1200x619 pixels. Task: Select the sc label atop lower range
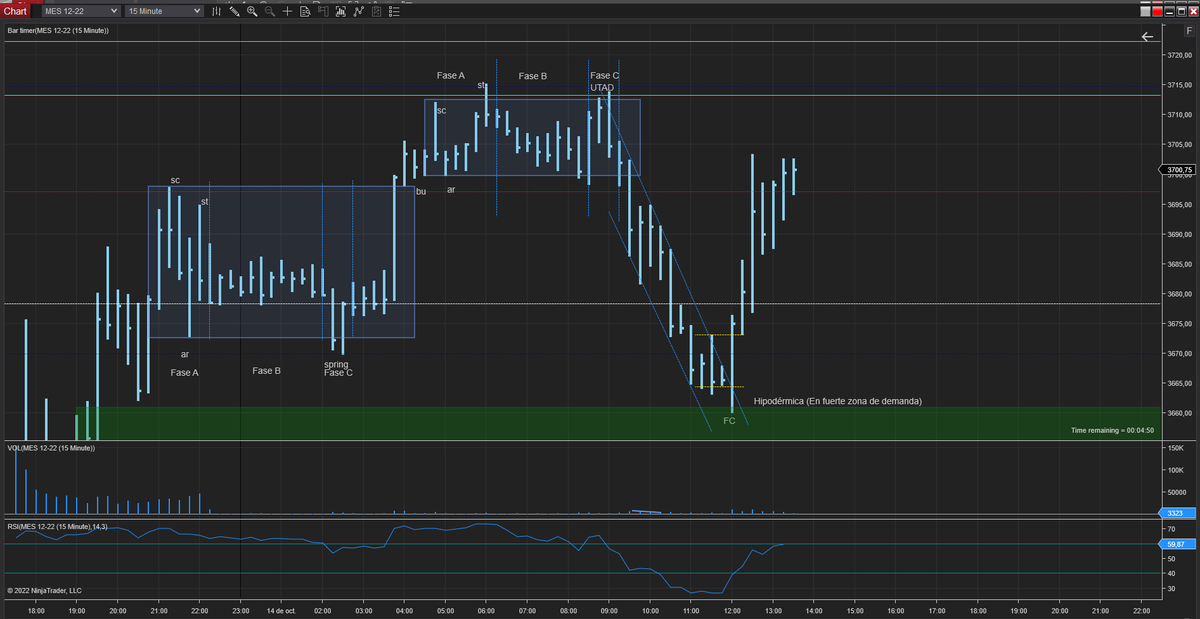[x=175, y=180]
